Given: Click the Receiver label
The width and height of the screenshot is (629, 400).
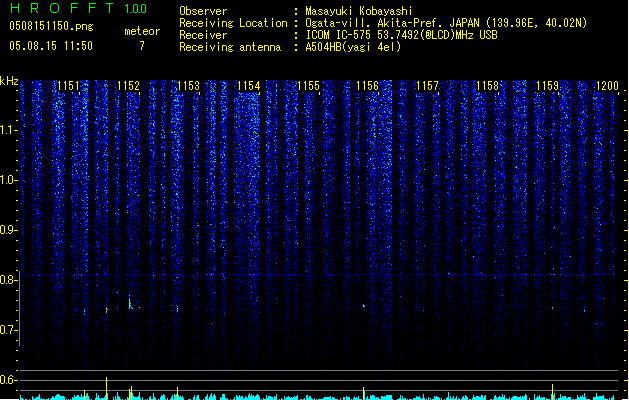Looking at the screenshot, I should click(x=203, y=35).
